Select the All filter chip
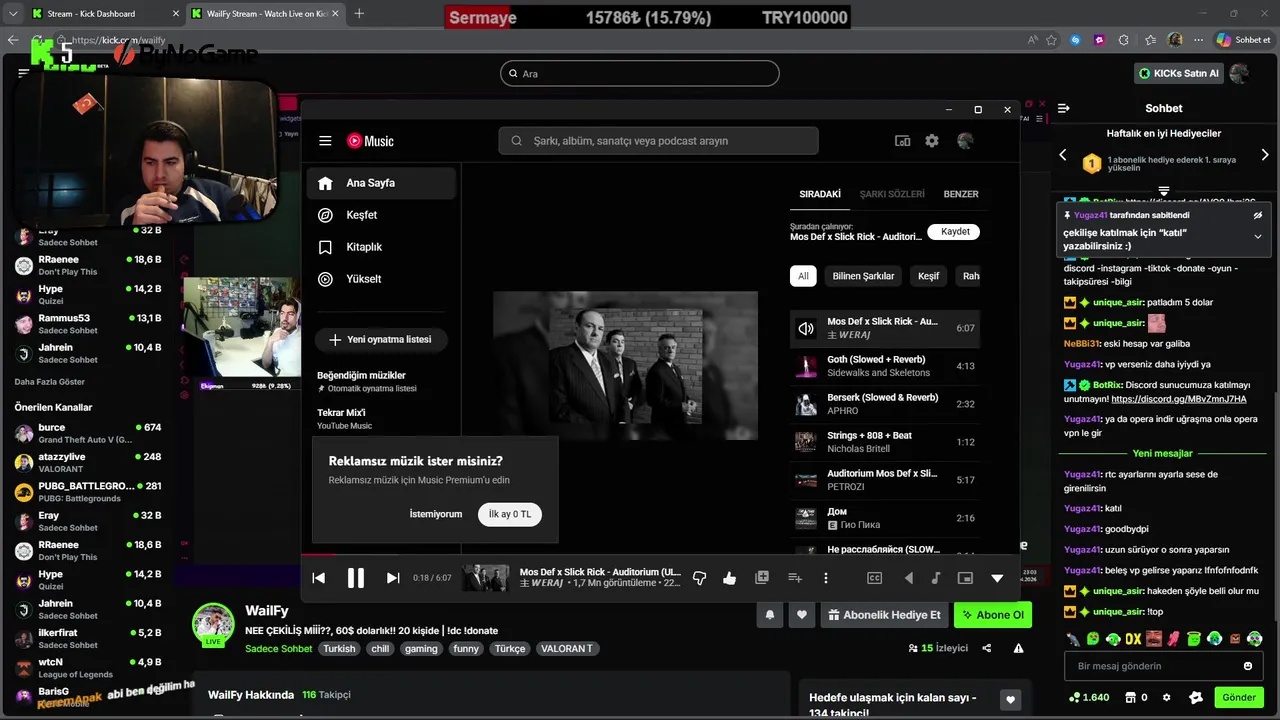Image resolution: width=1280 pixels, height=720 pixels. pos(803,276)
